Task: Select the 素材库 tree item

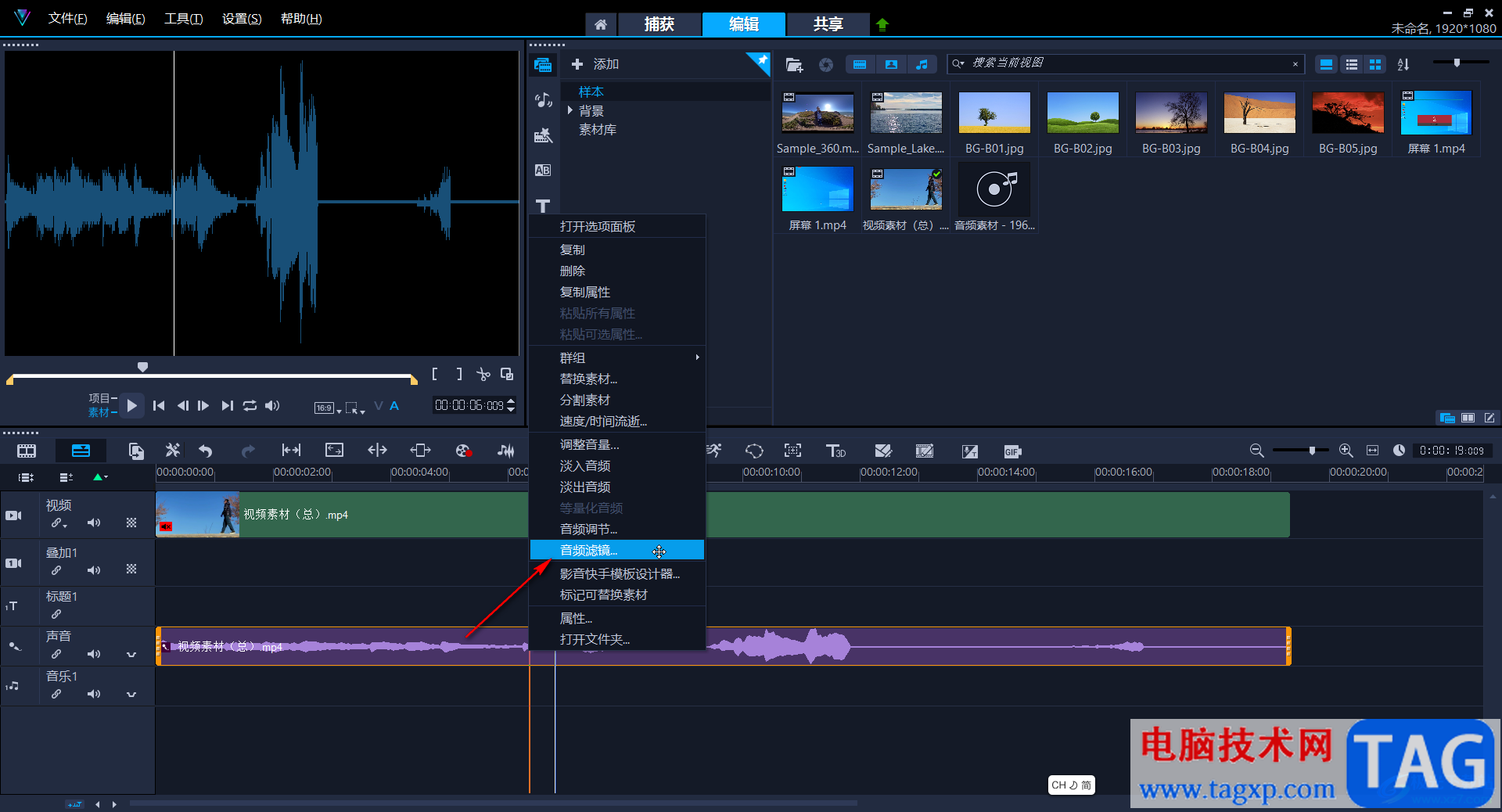Action: (598, 130)
